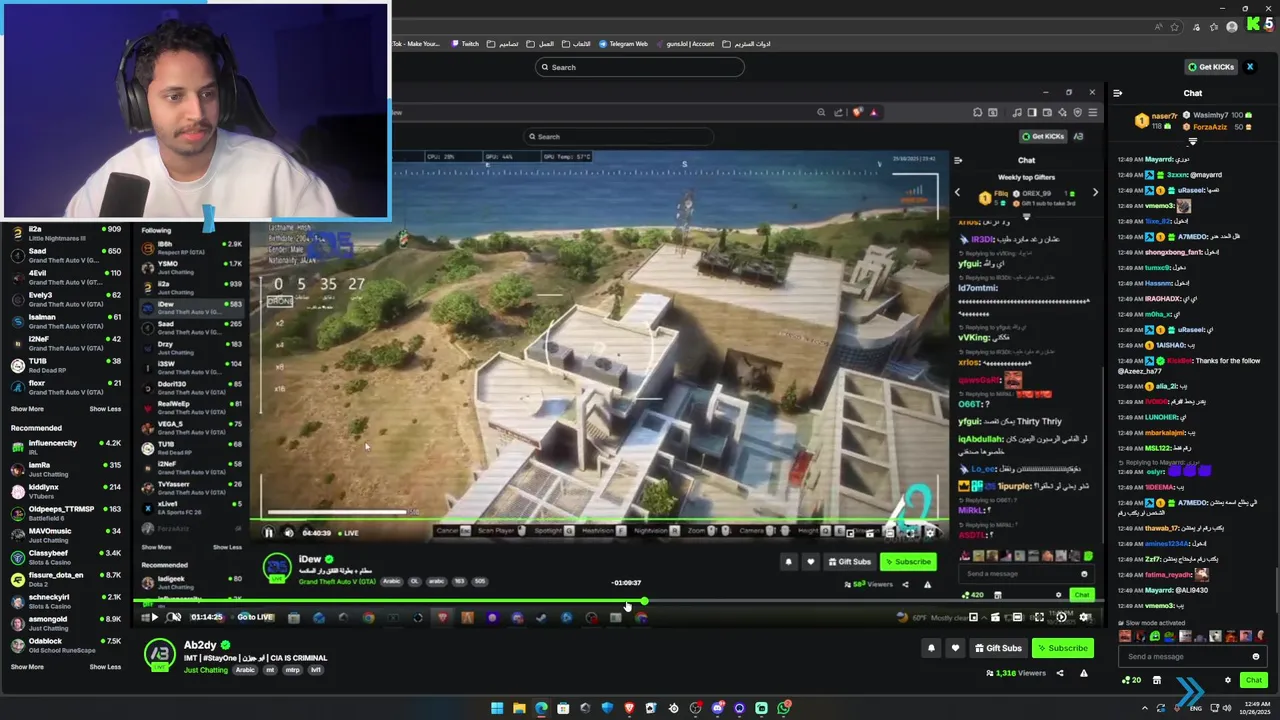Open the Telegram Web bookmark
Viewport: 1280px width, 720px height.
[x=624, y=44]
